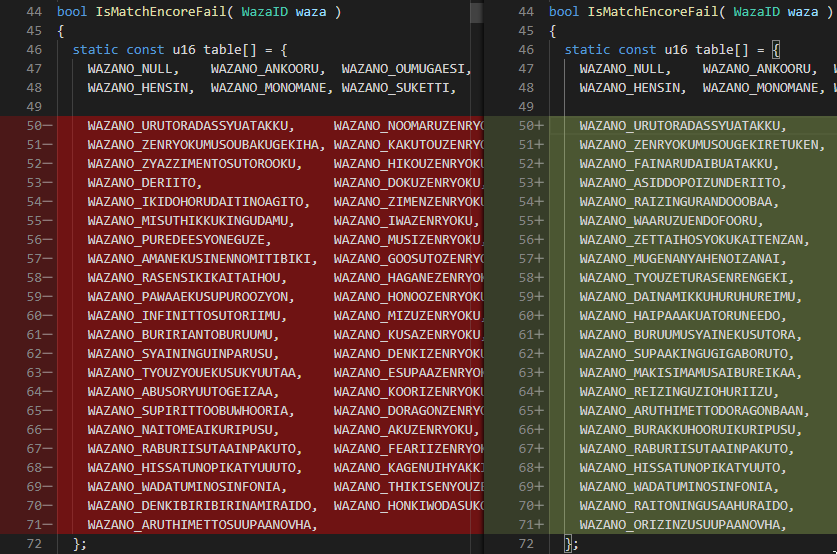The height and width of the screenshot is (554, 837).
Task: Click WAZANO_FAINARUDAIBUATAKKU in the added lines
Action: click(x=677, y=164)
